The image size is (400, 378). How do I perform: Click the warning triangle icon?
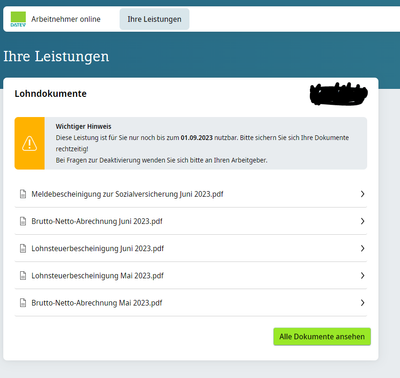click(29, 143)
